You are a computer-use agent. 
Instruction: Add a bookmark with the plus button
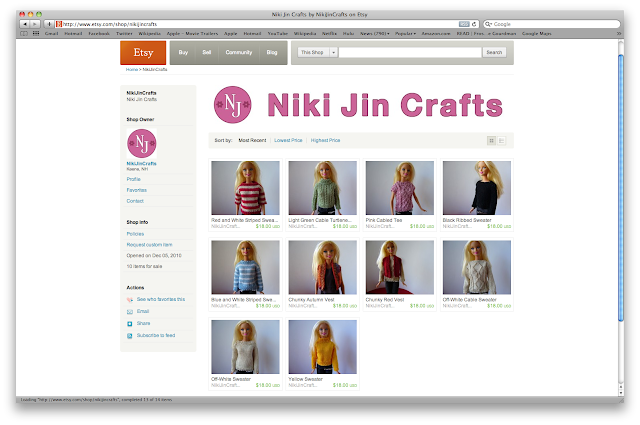(x=49, y=24)
